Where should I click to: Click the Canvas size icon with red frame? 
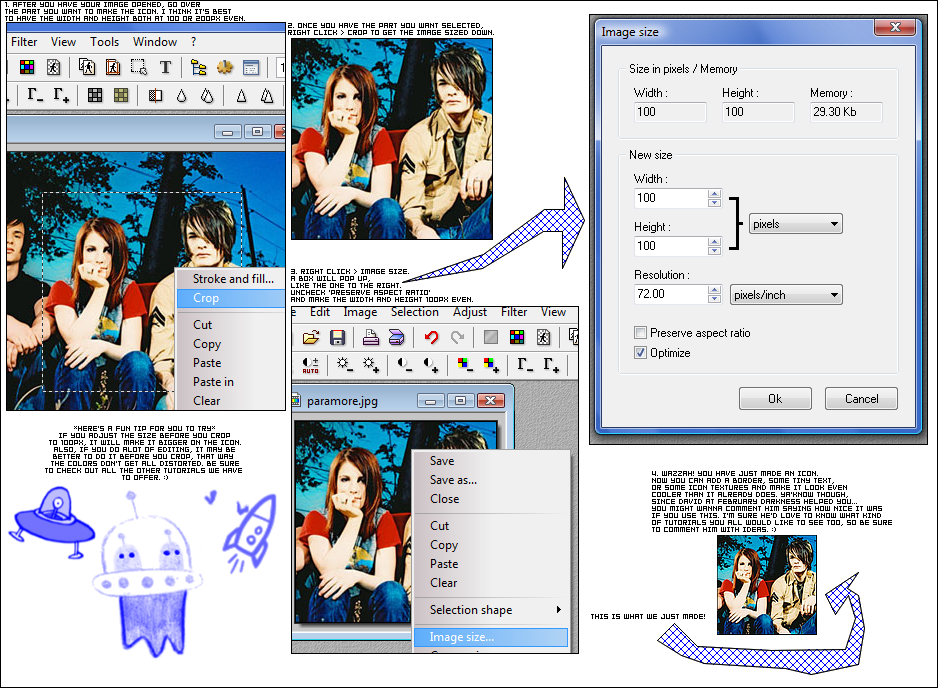tap(113, 68)
